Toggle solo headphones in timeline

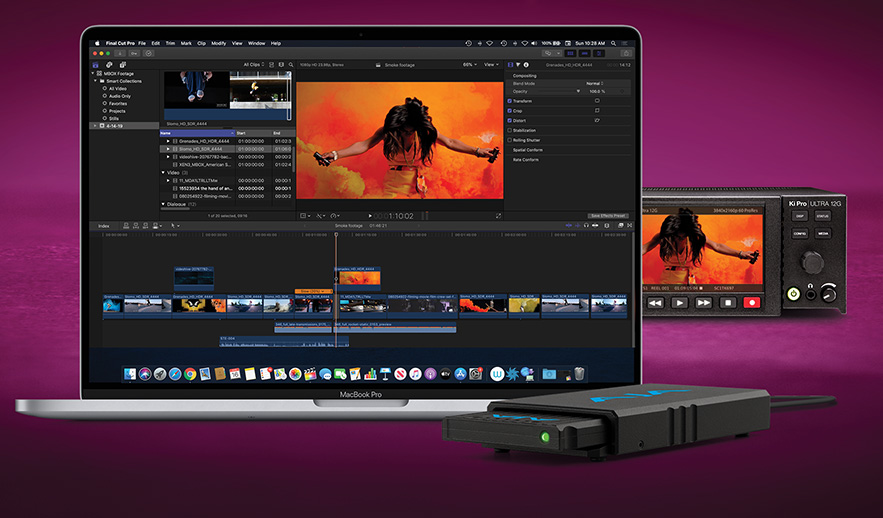pyautogui.click(x=586, y=225)
